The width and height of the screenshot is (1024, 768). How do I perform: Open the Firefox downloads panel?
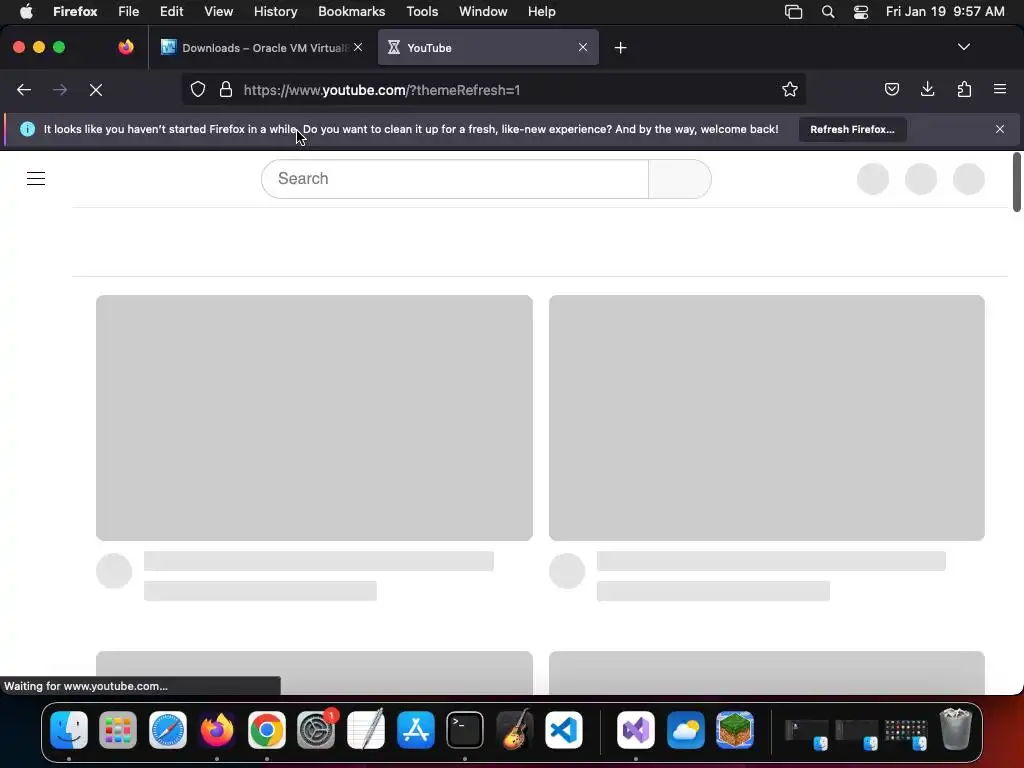(x=927, y=89)
